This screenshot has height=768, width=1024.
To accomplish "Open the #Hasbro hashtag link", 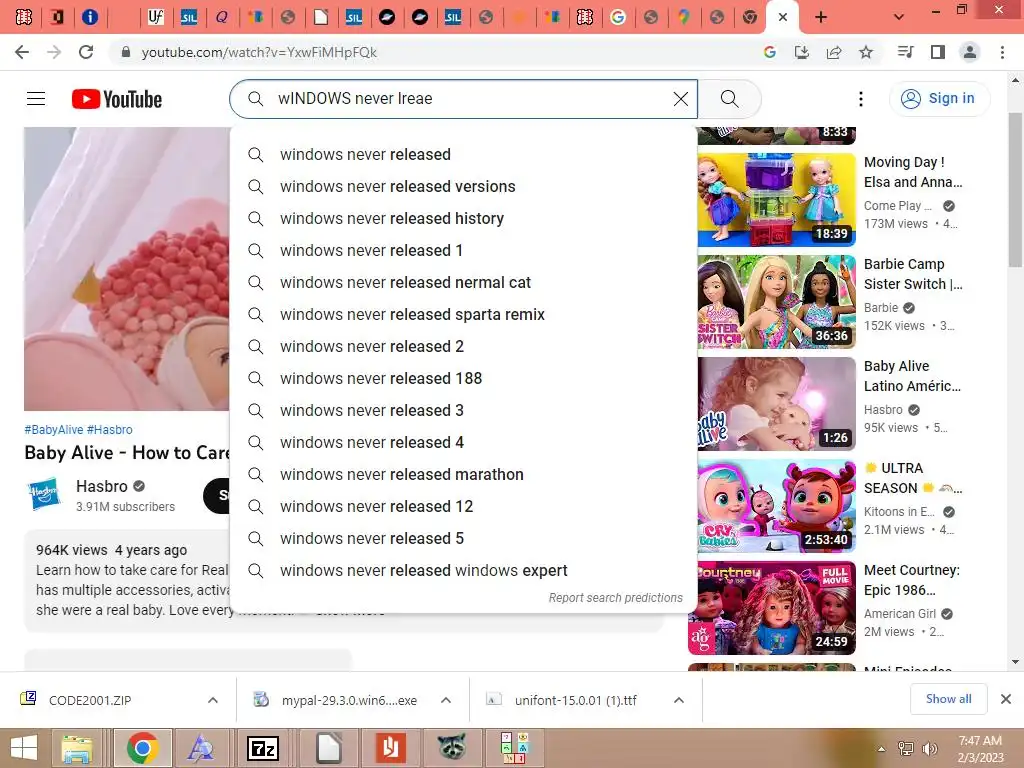I will [x=110, y=430].
